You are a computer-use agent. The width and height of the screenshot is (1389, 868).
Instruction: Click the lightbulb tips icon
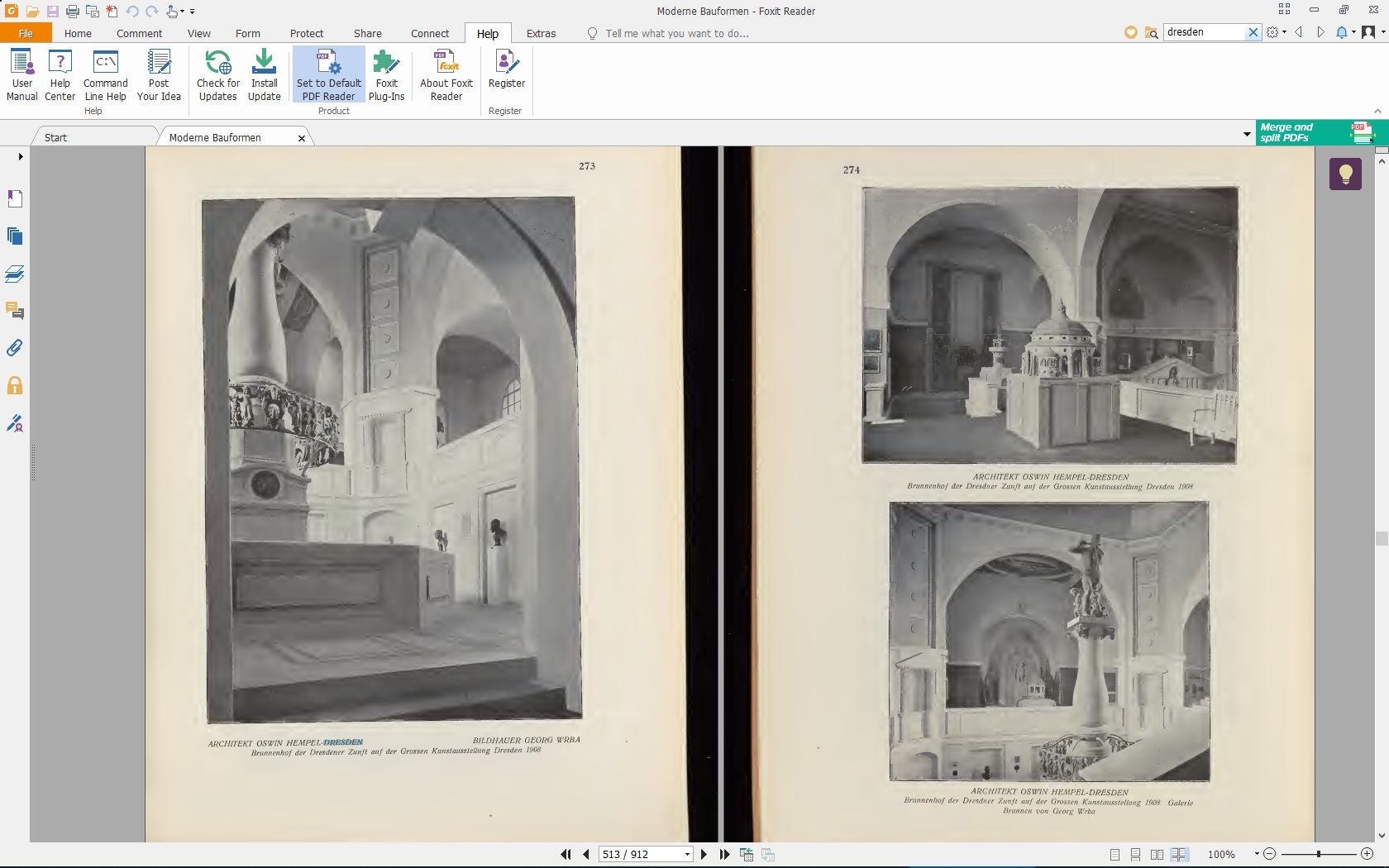coord(1345,174)
